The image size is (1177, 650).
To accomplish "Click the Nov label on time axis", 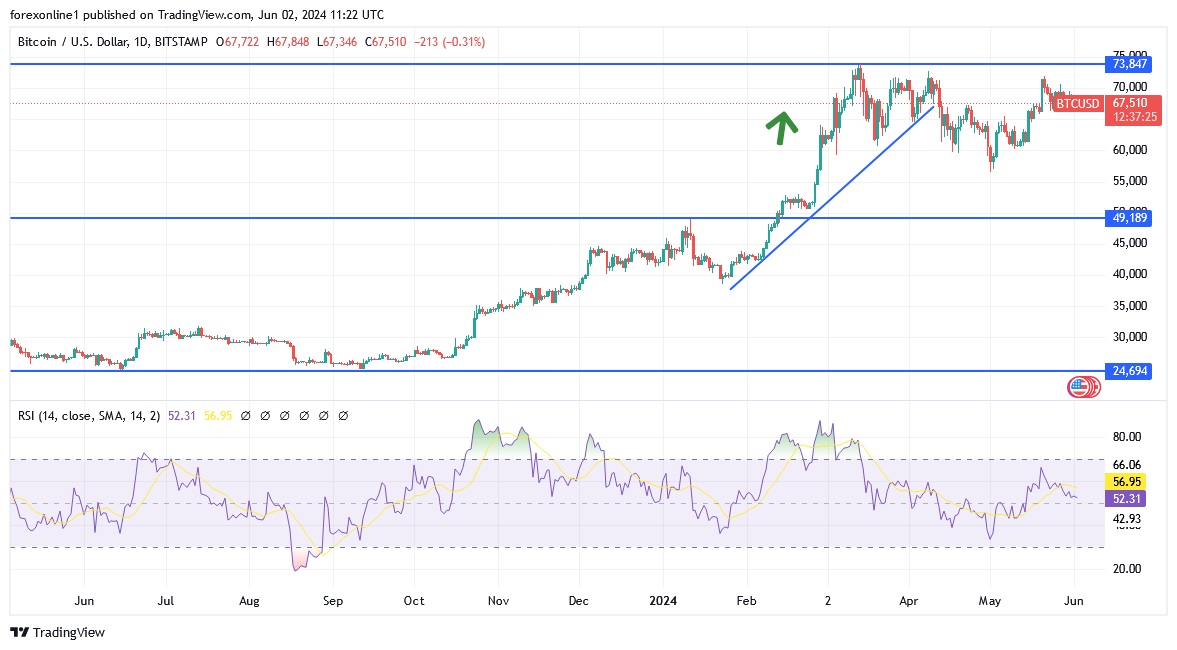I will coord(498,601).
